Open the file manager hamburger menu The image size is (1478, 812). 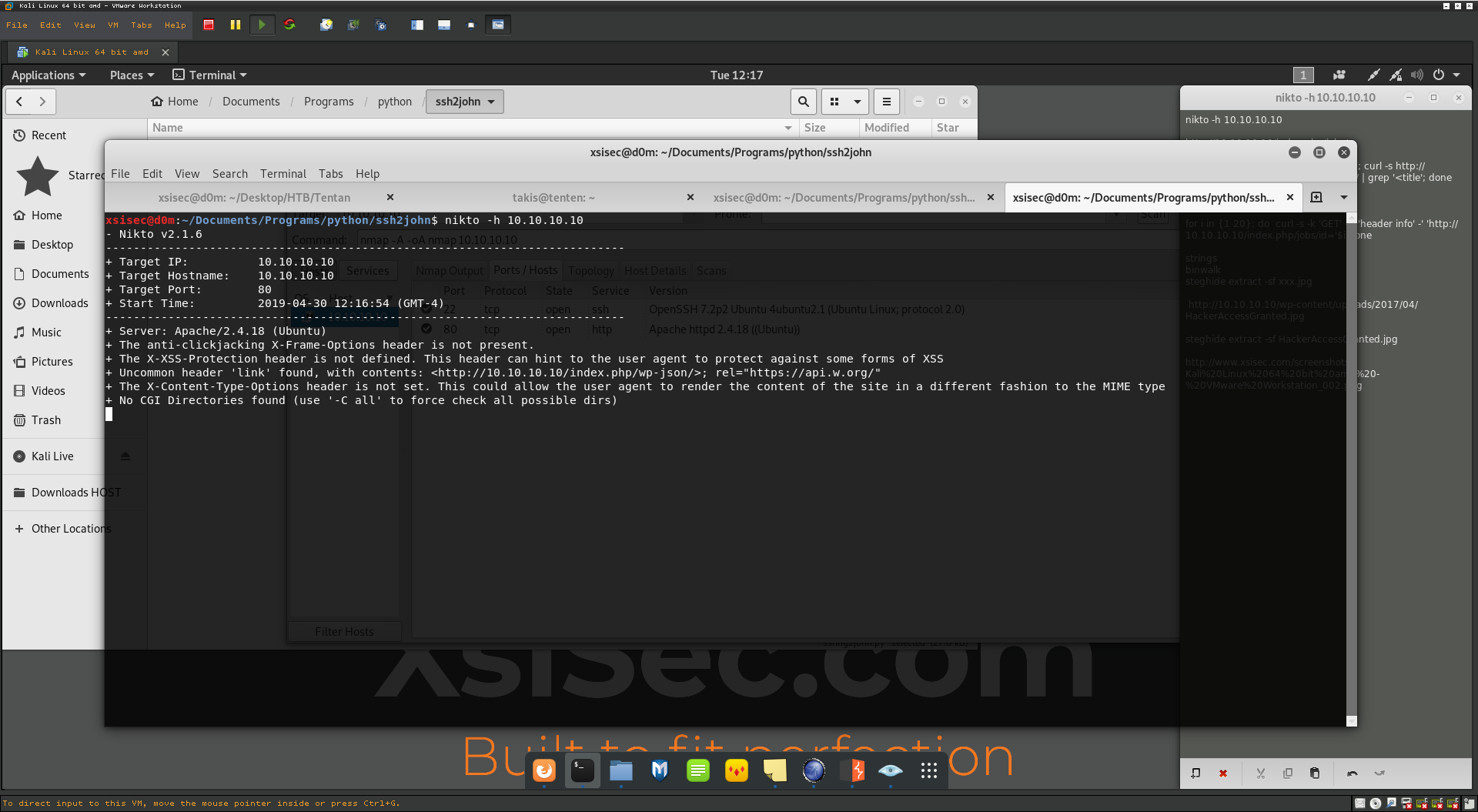(x=887, y=102)
